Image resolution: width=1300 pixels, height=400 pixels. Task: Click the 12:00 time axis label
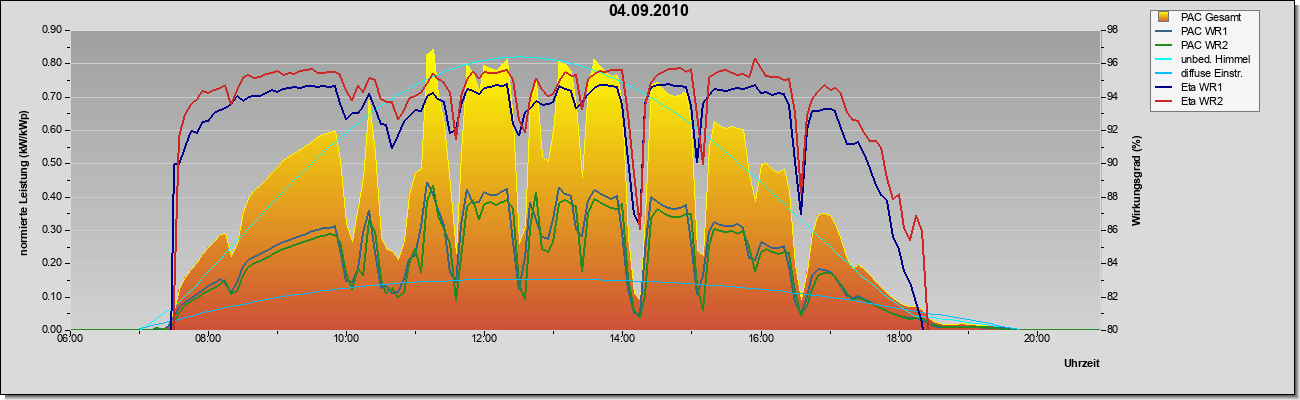pos(484,338)
